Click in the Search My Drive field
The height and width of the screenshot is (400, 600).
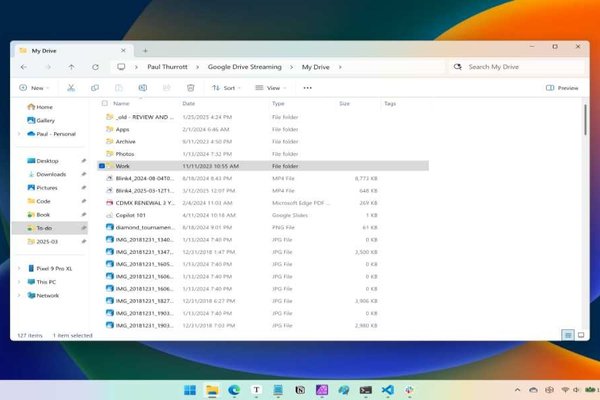(x=518, y=67)
